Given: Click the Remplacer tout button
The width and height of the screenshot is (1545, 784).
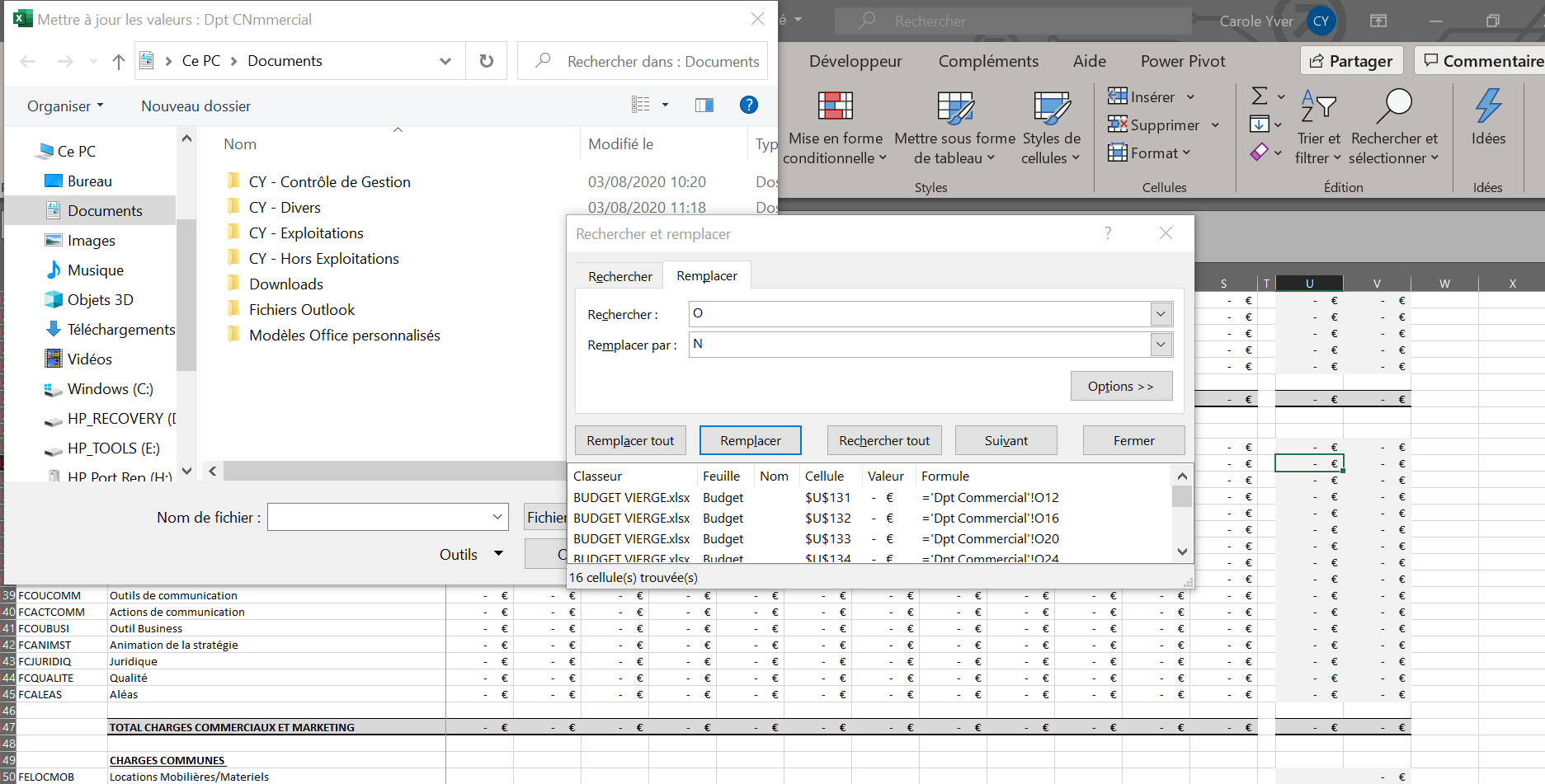Looking at the screenshot, I should tap(630, 441).
